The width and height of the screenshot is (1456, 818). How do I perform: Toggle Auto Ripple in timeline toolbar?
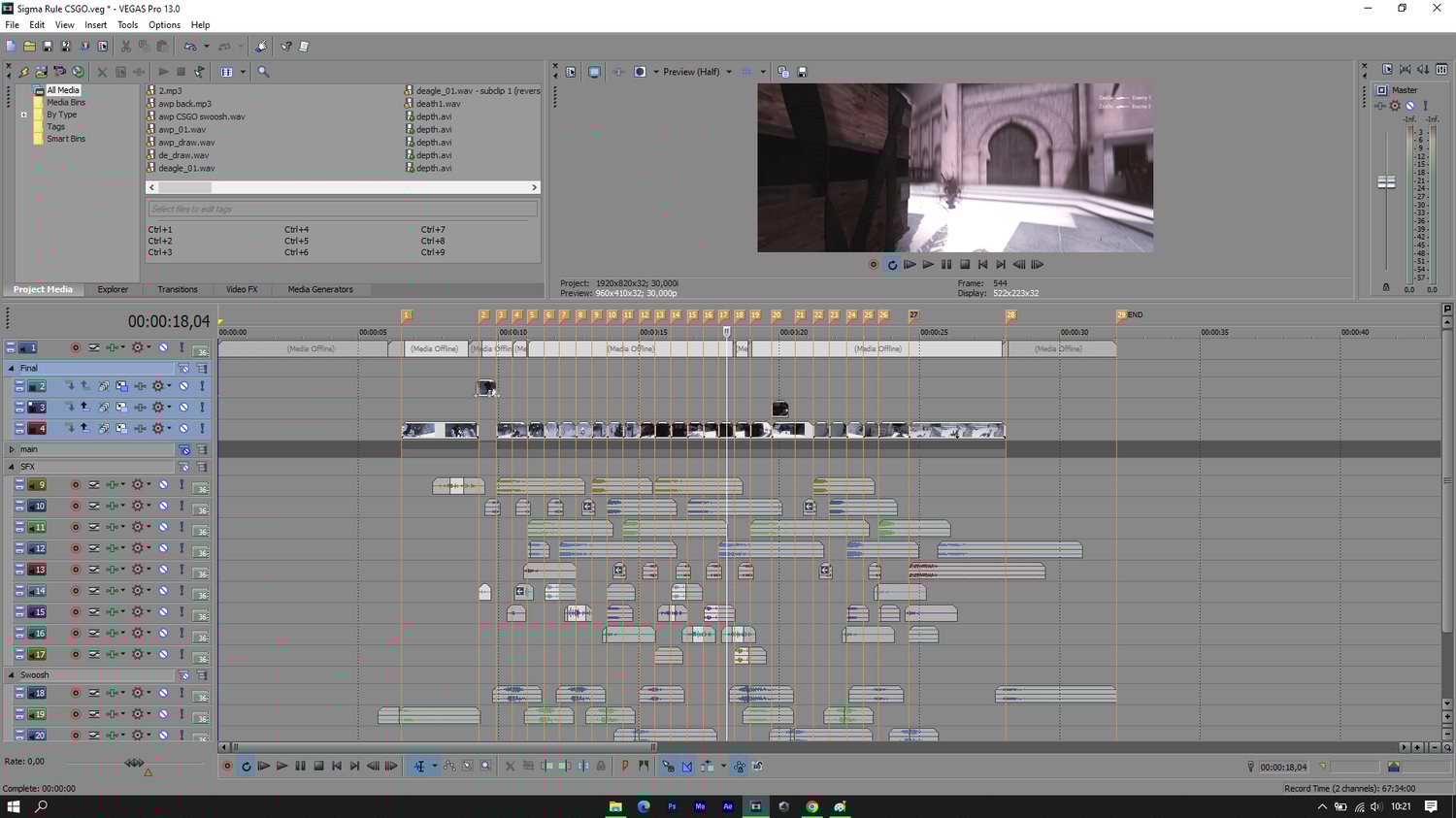click(x=708, y=767)
